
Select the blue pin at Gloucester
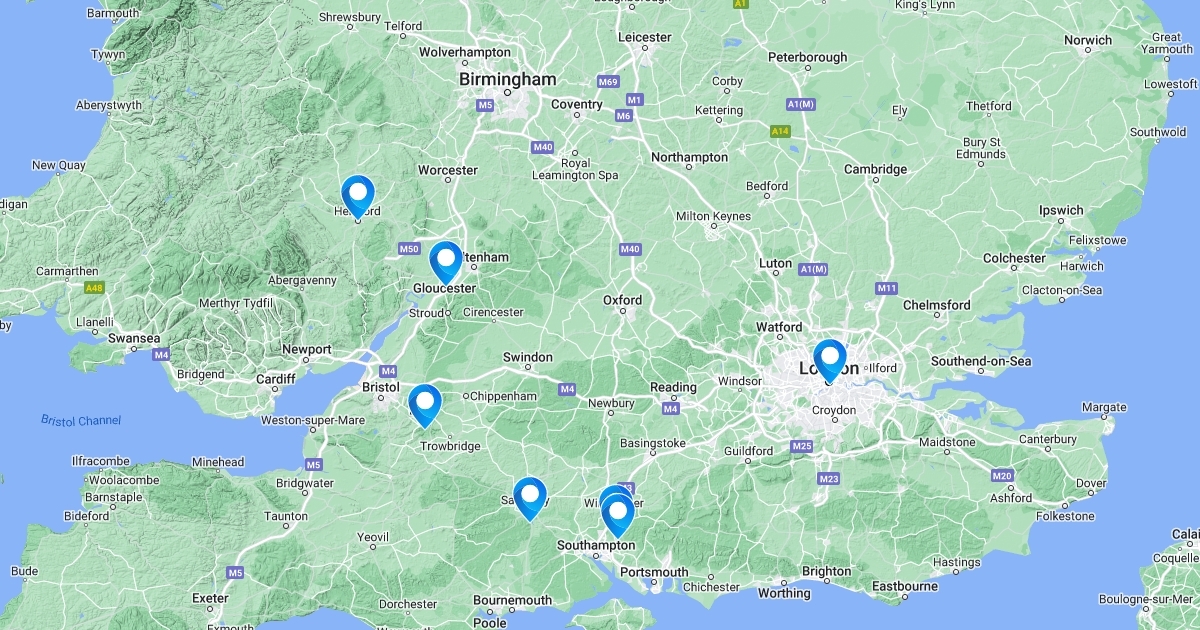click(446, 262)
